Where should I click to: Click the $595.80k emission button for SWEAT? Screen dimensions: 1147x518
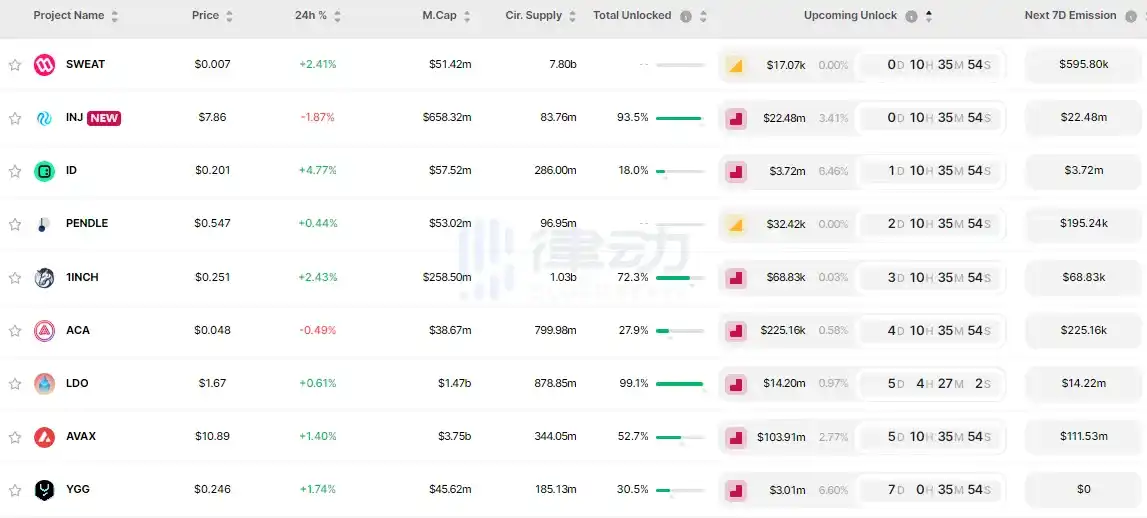point(1083,65)
